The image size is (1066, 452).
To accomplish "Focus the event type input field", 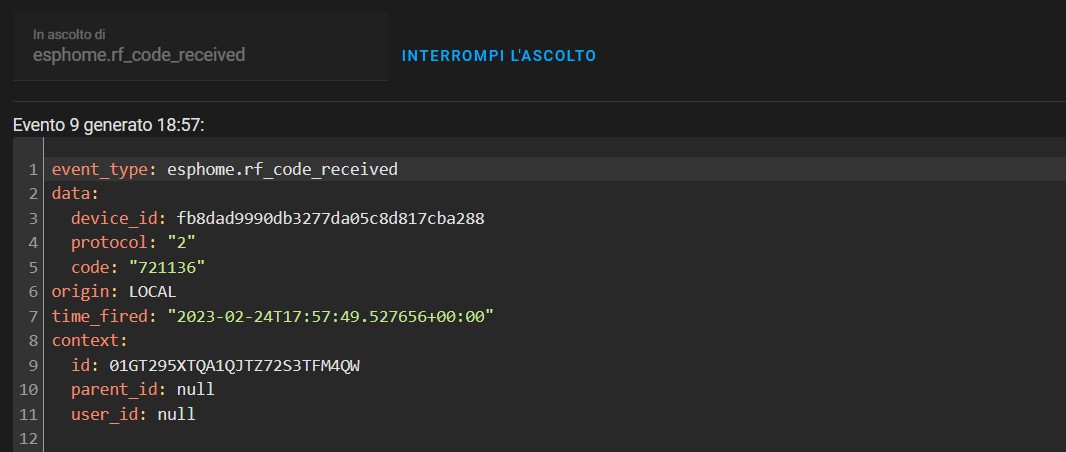I will coord(201,46).
